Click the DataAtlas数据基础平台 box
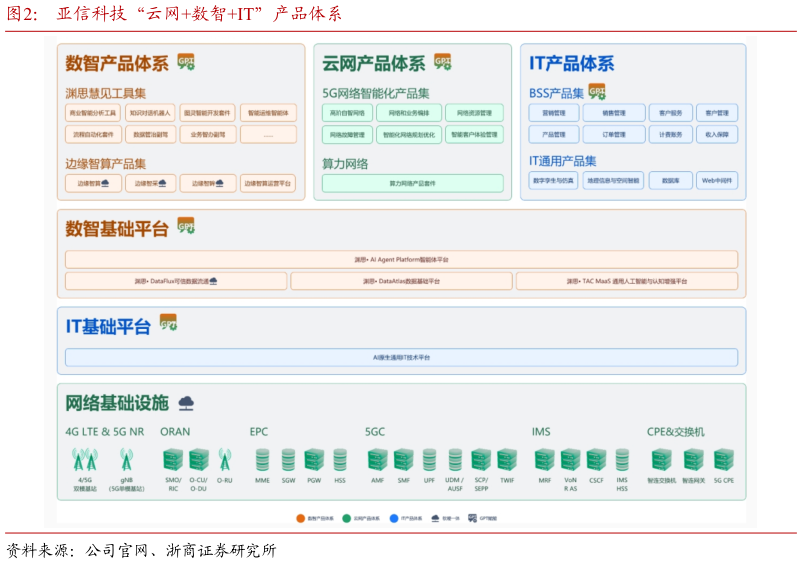The image size is (802, 564). pyautogui.click(x=402, y=281)
